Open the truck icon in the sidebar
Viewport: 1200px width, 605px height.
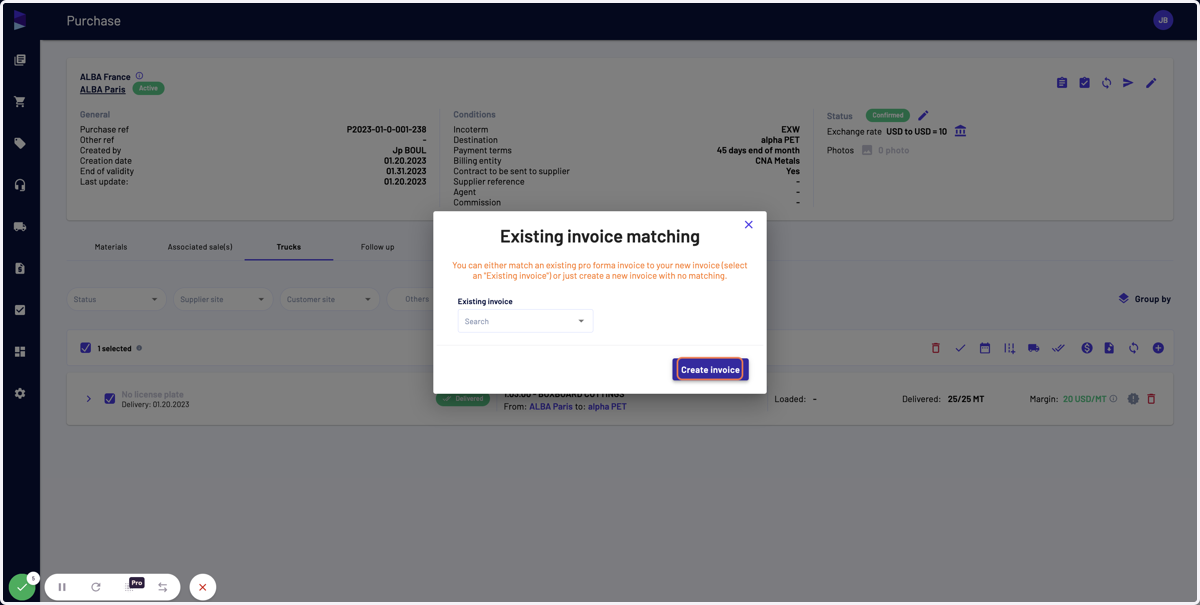click(20, 227)
